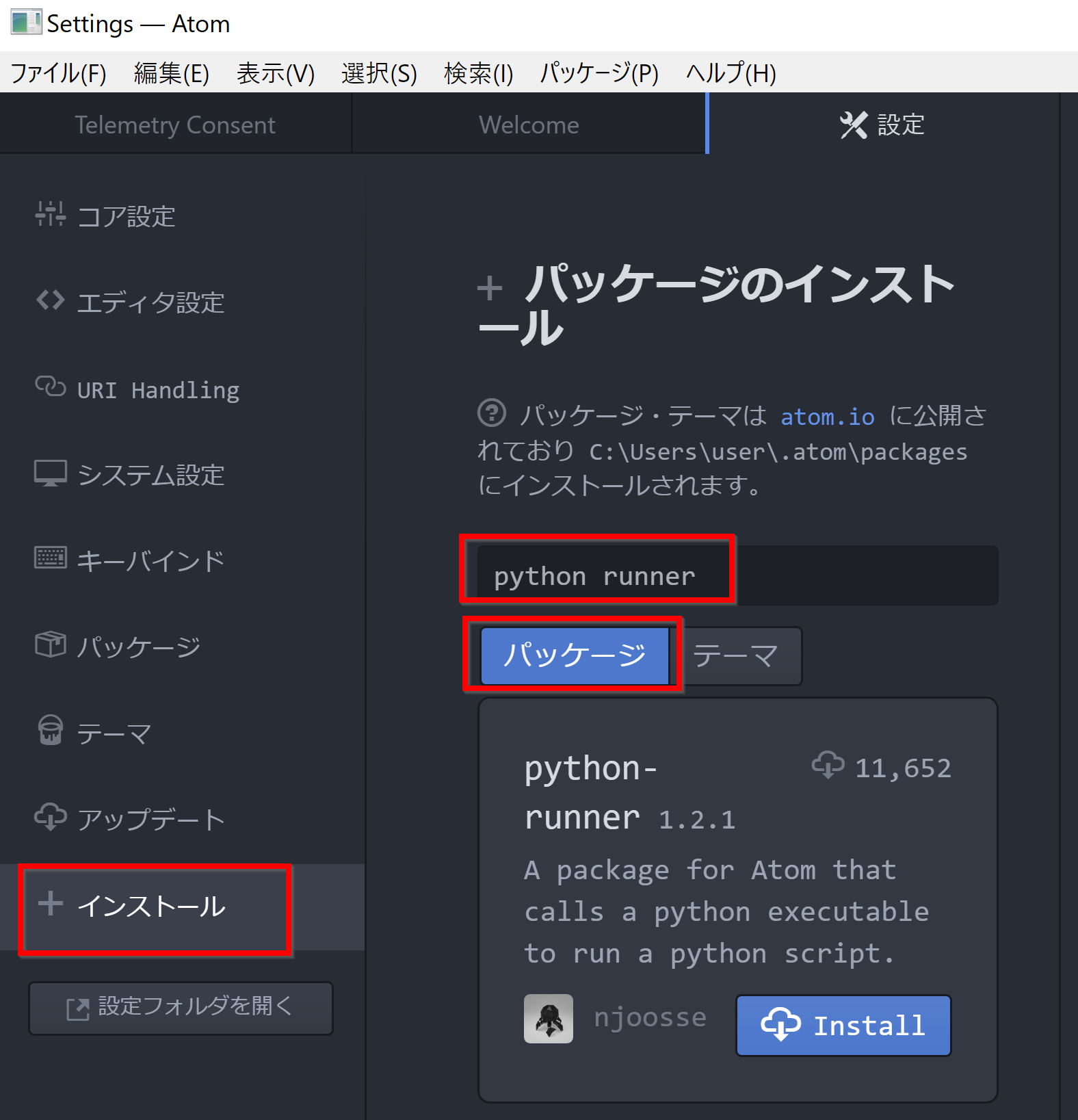This screenshot has height=1120, width=1078.
Task: Open エディタ設定 in the sidebar
Action: (x=182, y=302)
